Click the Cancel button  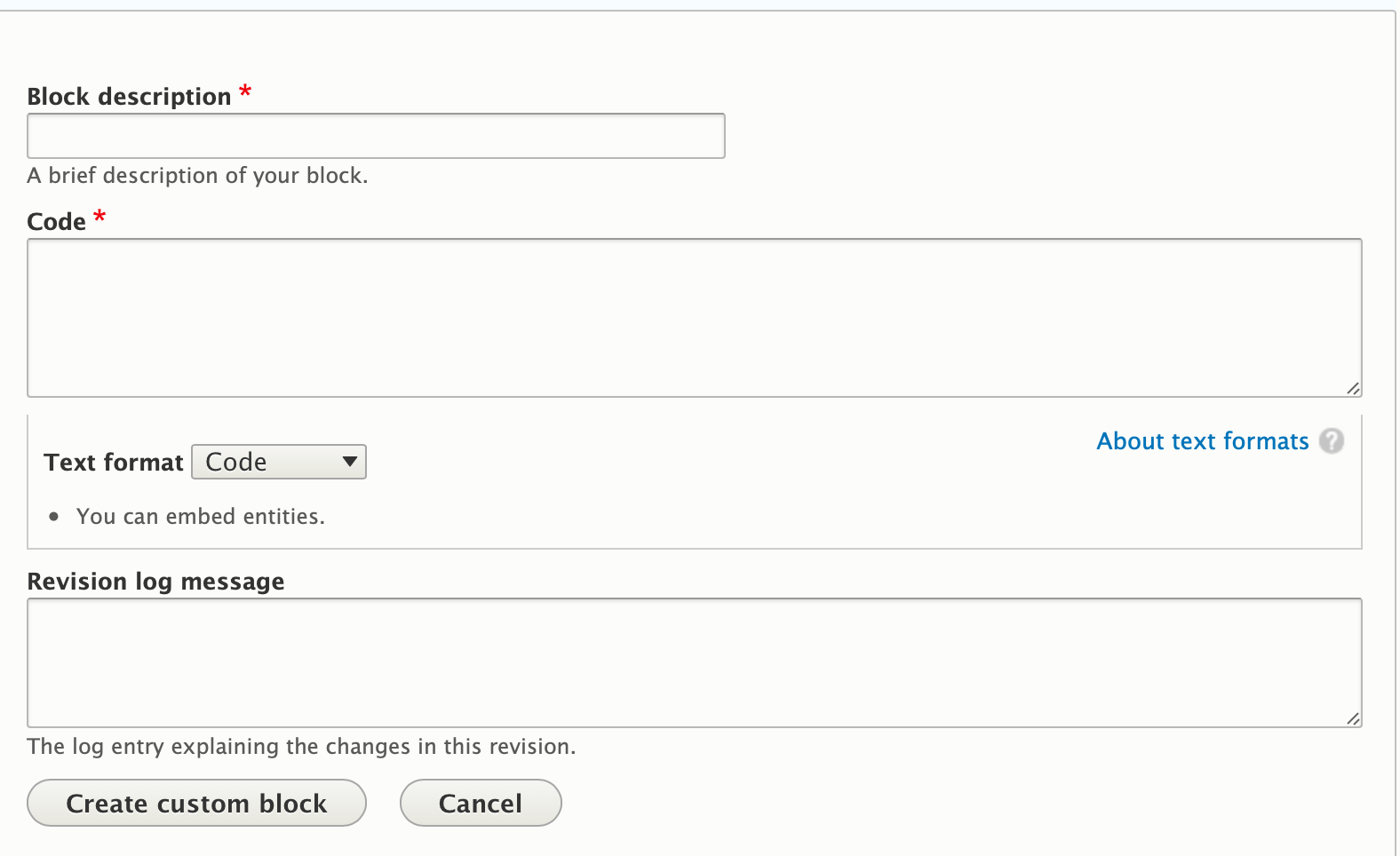tap(481, 803)
